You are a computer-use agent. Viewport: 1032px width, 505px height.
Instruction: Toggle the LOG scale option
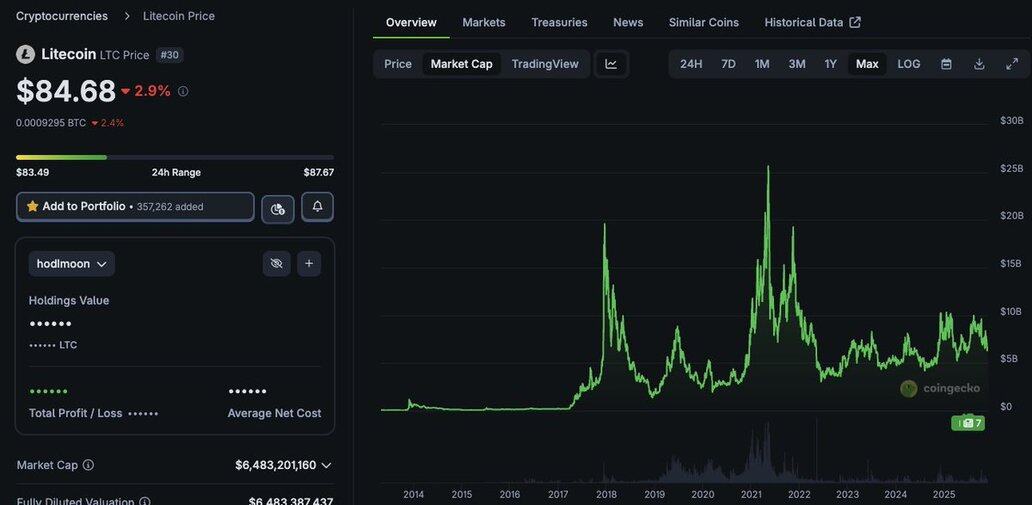[x=909, y=64]
